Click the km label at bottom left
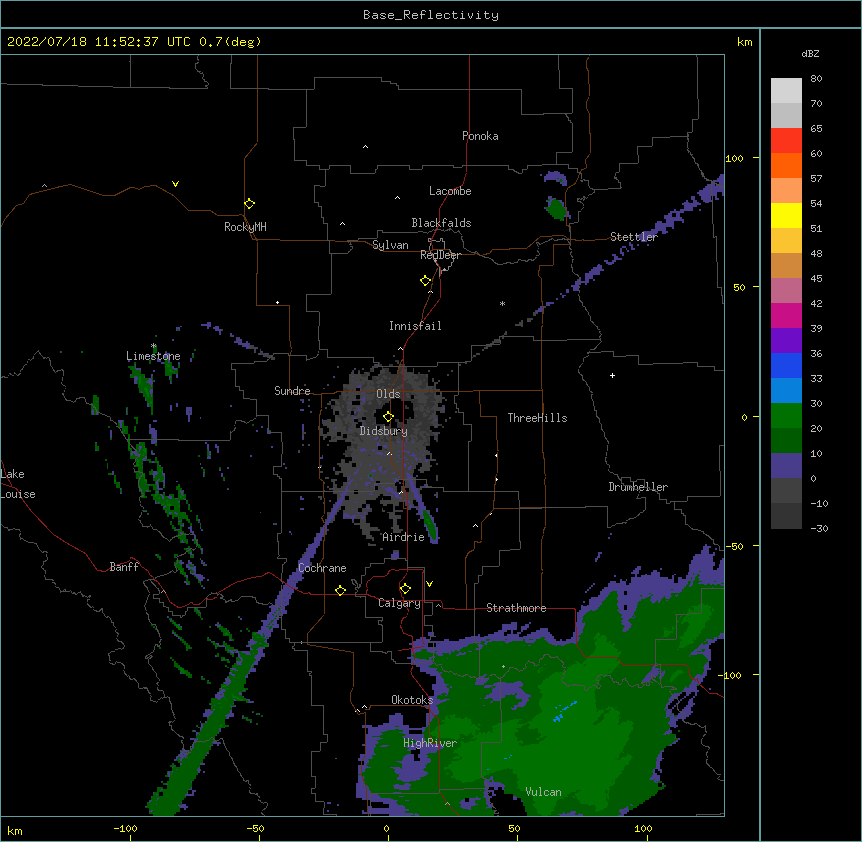 pyautogui.click(x=15, y=830)
